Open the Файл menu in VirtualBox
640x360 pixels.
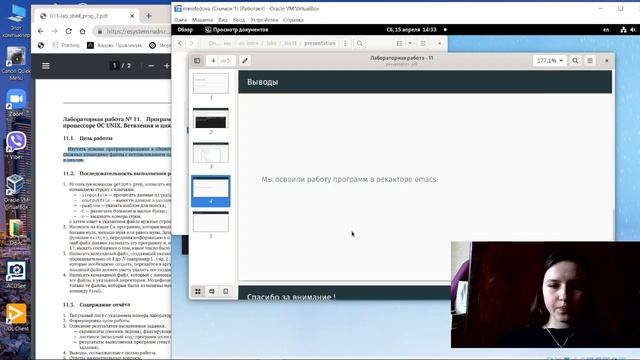pos(180,20)
